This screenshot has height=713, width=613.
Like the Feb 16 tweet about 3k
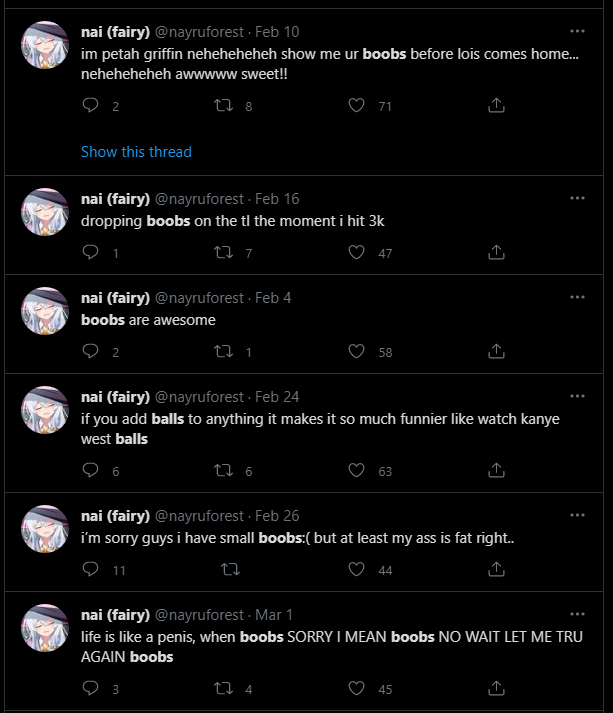point(357,253)
